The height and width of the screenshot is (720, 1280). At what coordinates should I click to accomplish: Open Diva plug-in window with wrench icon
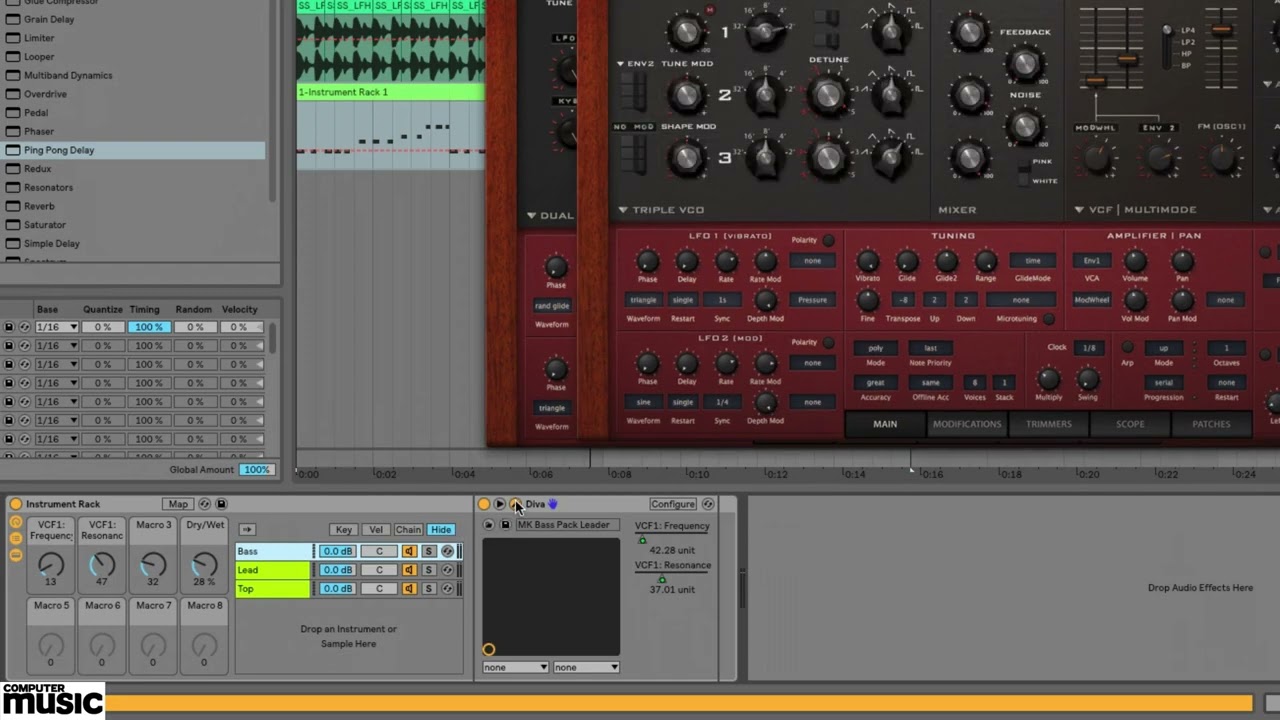point(515,504)
